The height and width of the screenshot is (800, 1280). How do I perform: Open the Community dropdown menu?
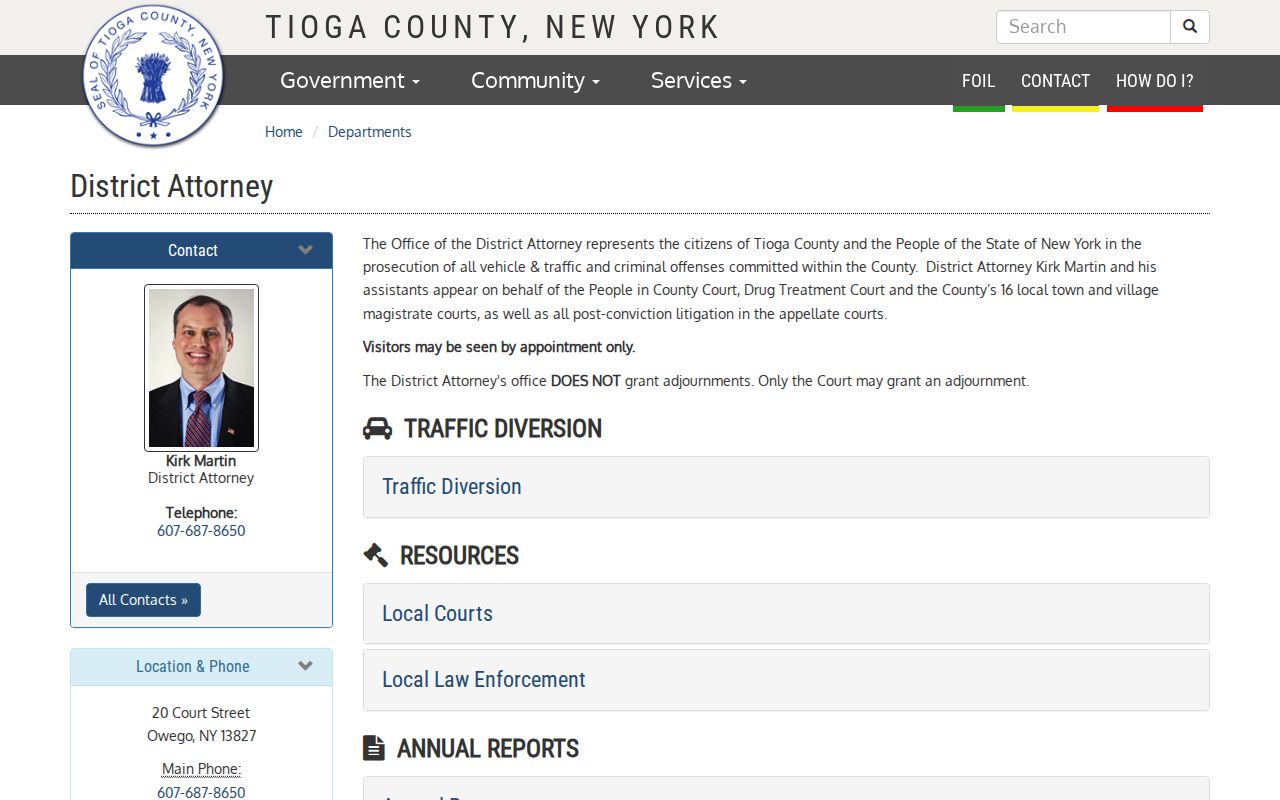tap(535, 80)
